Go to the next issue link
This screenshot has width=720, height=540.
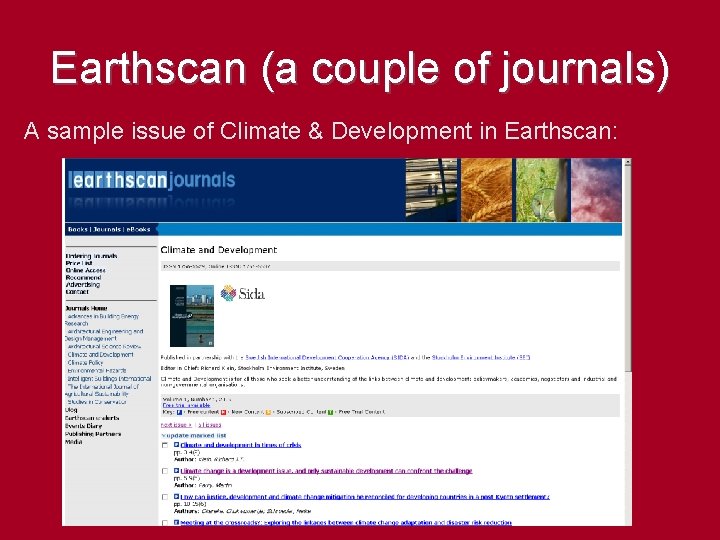pyautogui.click(x=176, y=425)
